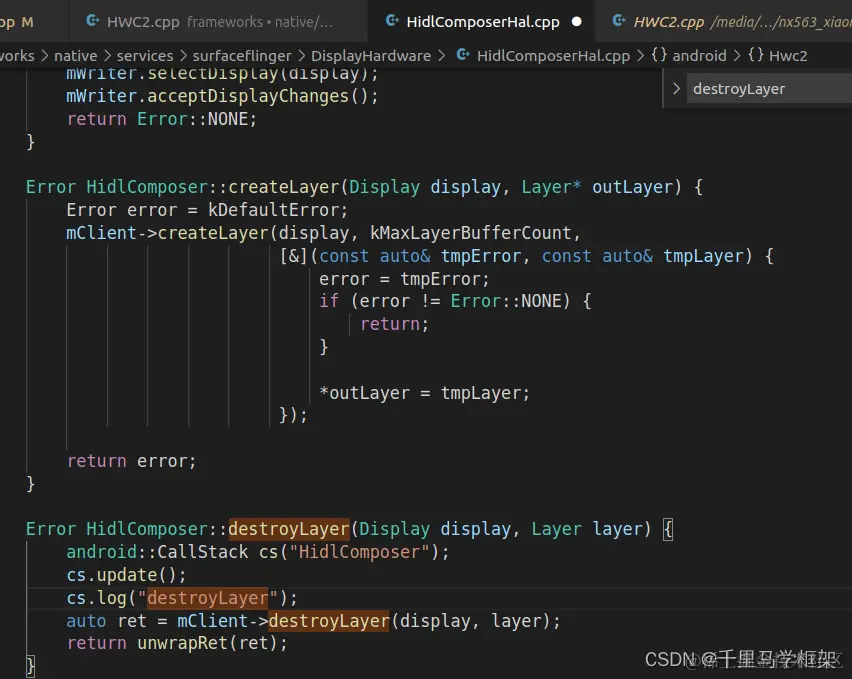Open HidlComposerHal.cpp breadcrumb file entry
852x679 pixels.
[x=553, y=55]
